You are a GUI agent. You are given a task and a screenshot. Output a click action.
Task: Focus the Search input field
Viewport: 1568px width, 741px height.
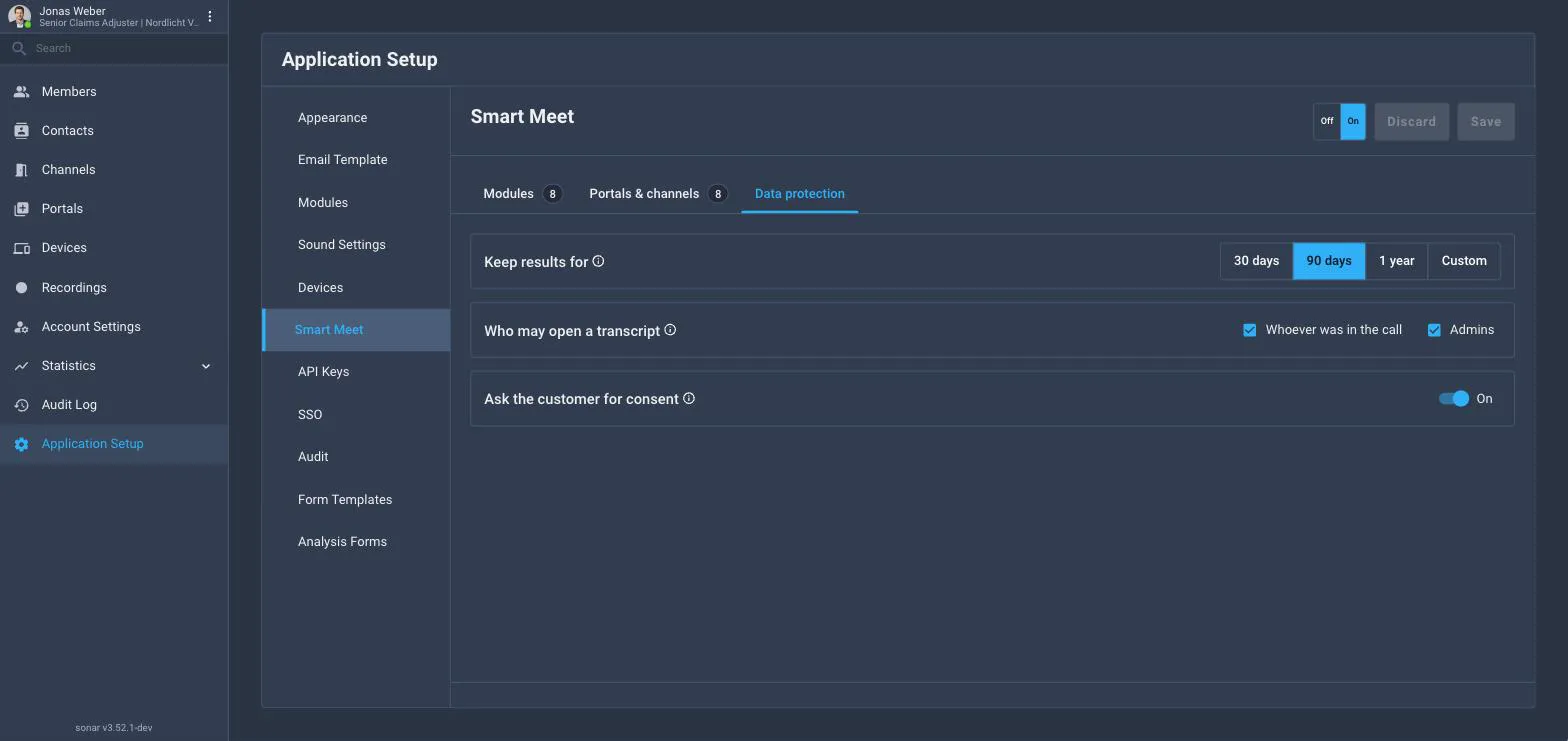pyautogui.click(x=114, y=48)
